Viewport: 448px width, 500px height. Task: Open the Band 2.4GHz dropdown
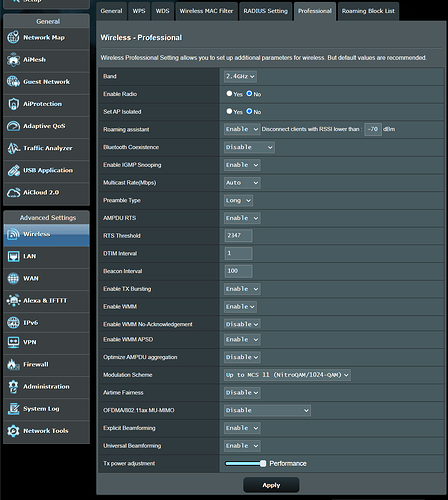pyautogui.click(x=240, y=76)
